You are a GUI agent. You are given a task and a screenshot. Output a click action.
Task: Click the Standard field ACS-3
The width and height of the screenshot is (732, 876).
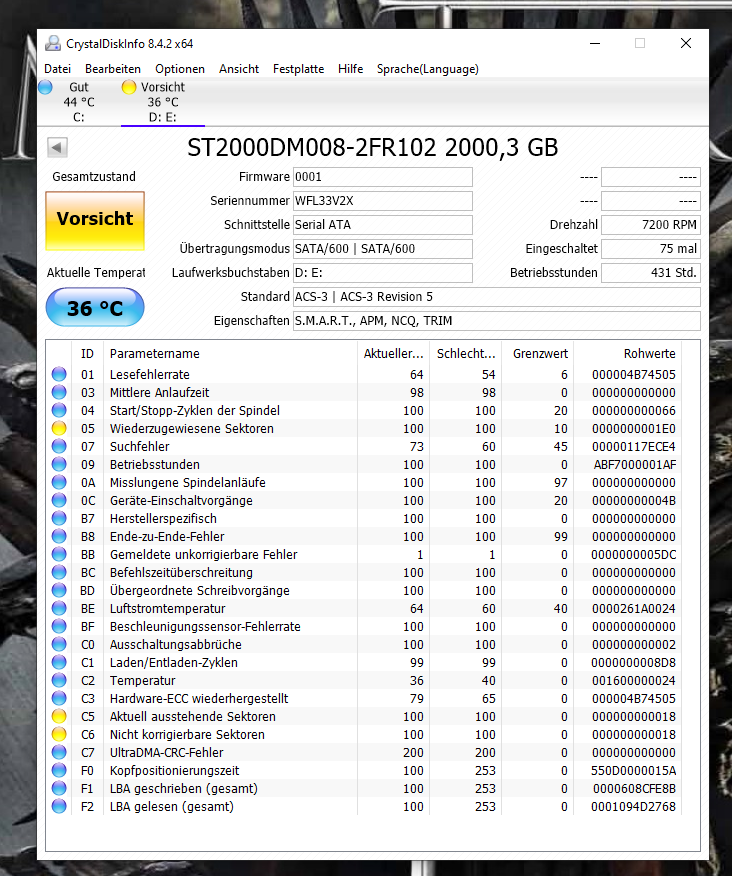click(x=497, y=297)
